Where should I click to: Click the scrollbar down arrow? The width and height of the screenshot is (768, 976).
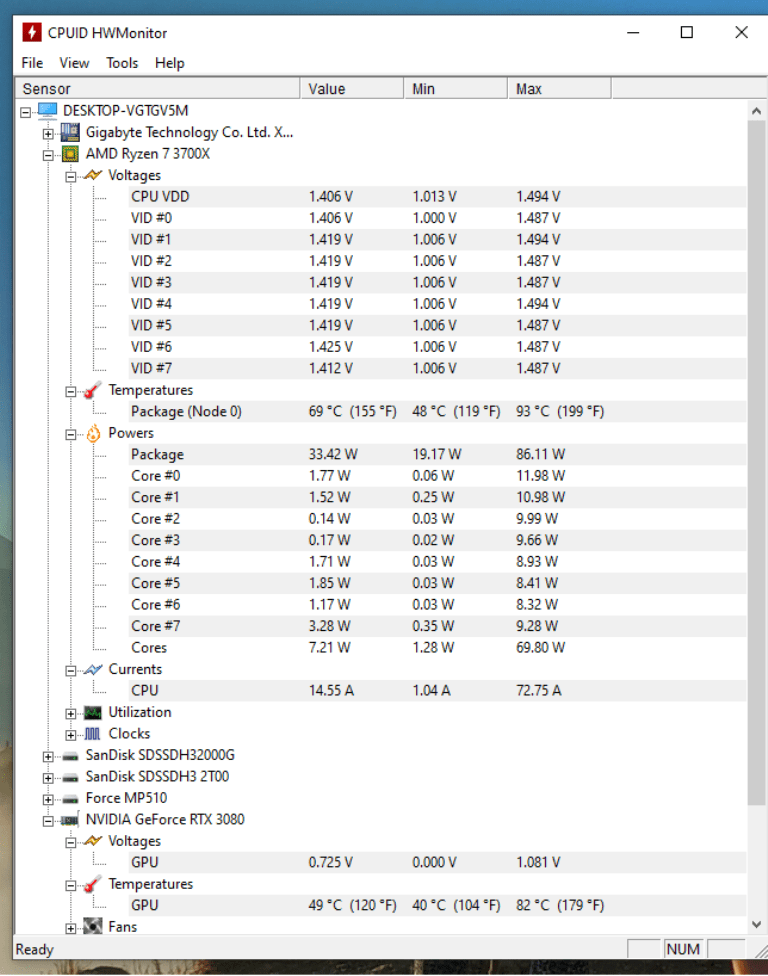(756, 924)
